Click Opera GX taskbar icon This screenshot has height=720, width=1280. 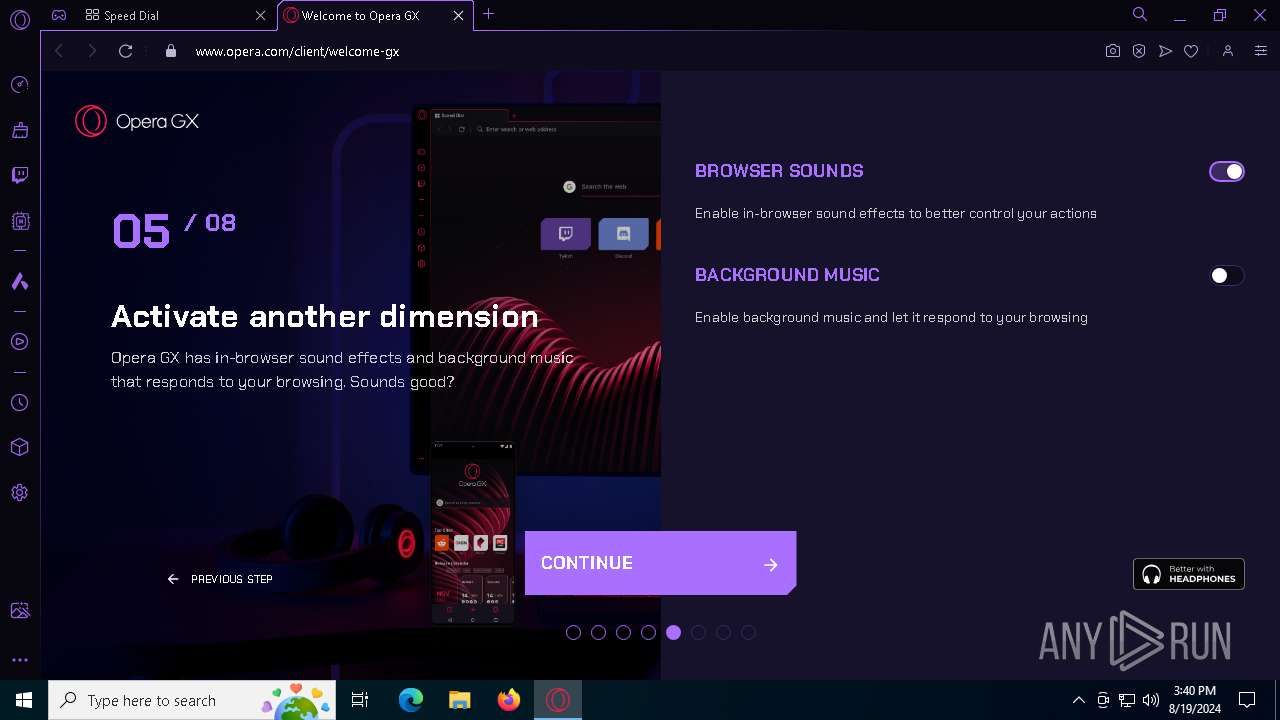558,700
